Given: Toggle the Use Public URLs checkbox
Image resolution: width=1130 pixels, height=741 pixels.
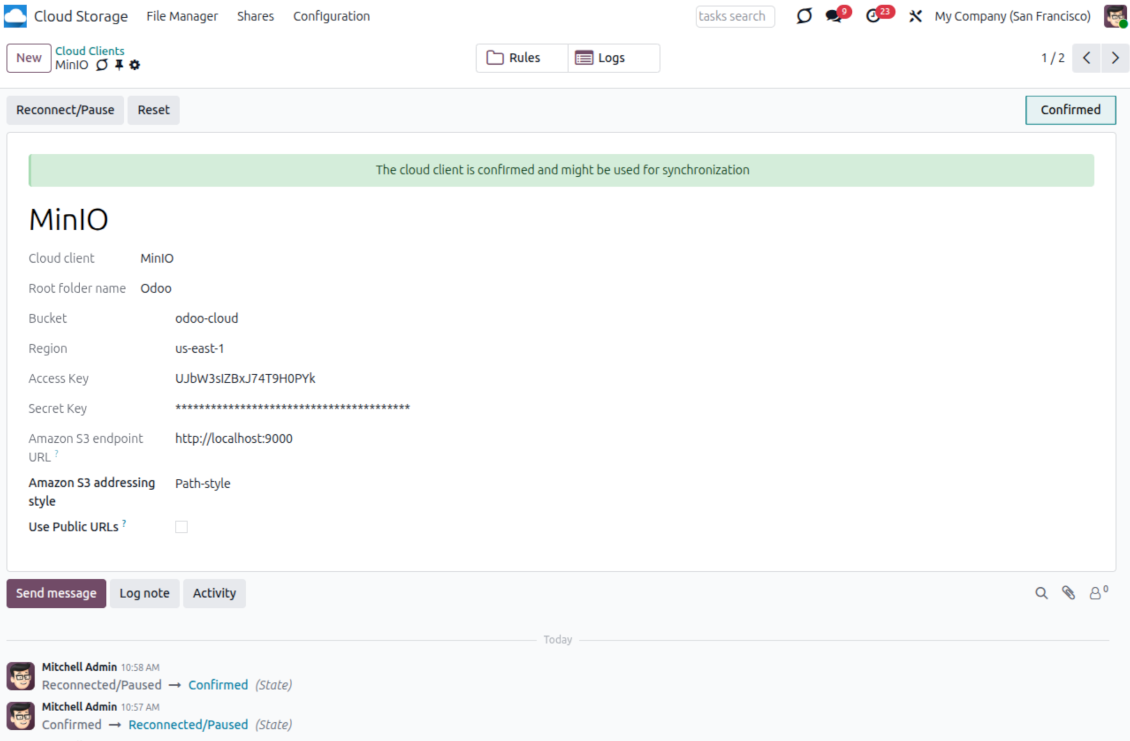Looking at the screenshot, I should (x=182, y=527).
